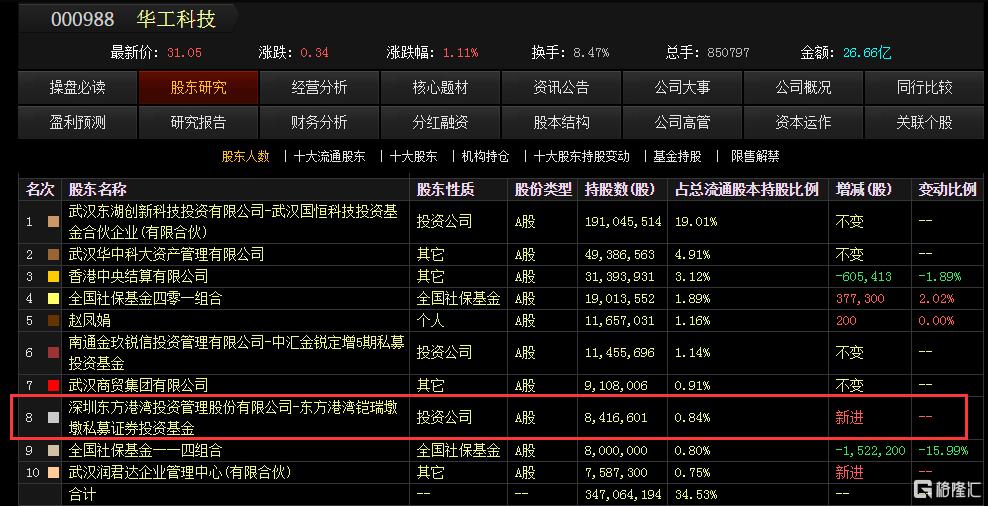Select color swatch for 武汉华中科大资产管理 row

pos(54,255)
